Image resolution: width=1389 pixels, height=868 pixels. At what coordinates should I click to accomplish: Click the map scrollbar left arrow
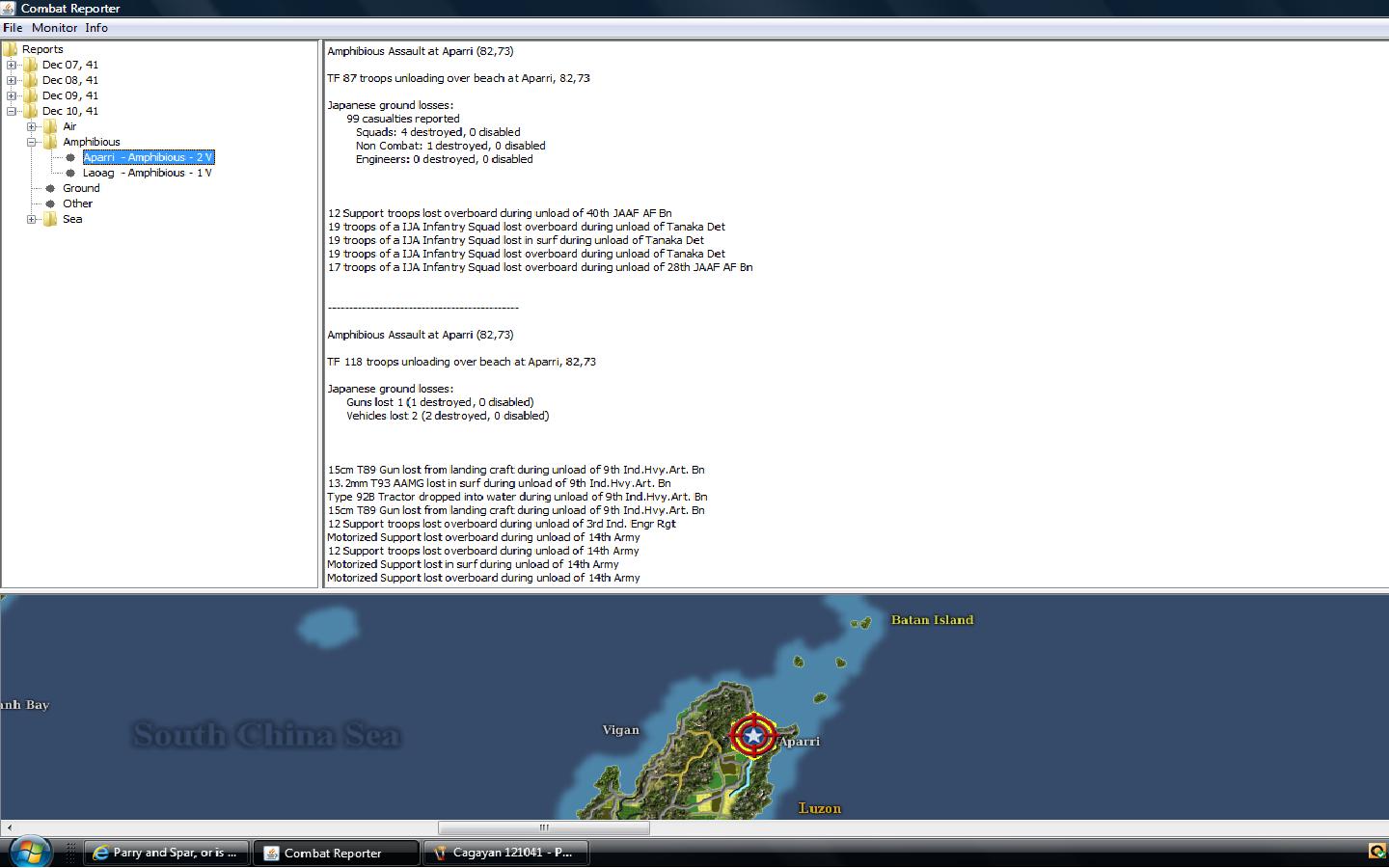click(x=9, y=827)
